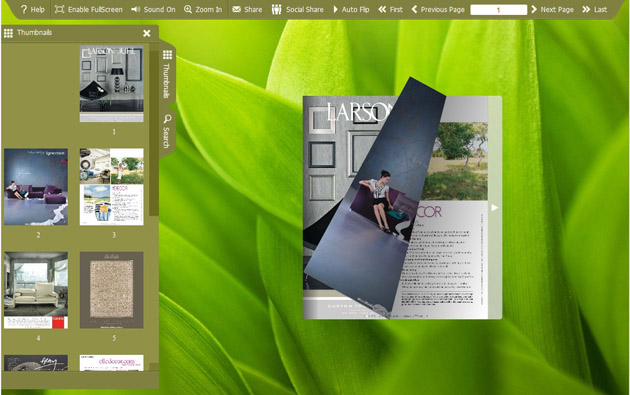Screen dimensions: 630x395
Task: Click the magnifier Zoom icon
Action: (x=188, y=9)
